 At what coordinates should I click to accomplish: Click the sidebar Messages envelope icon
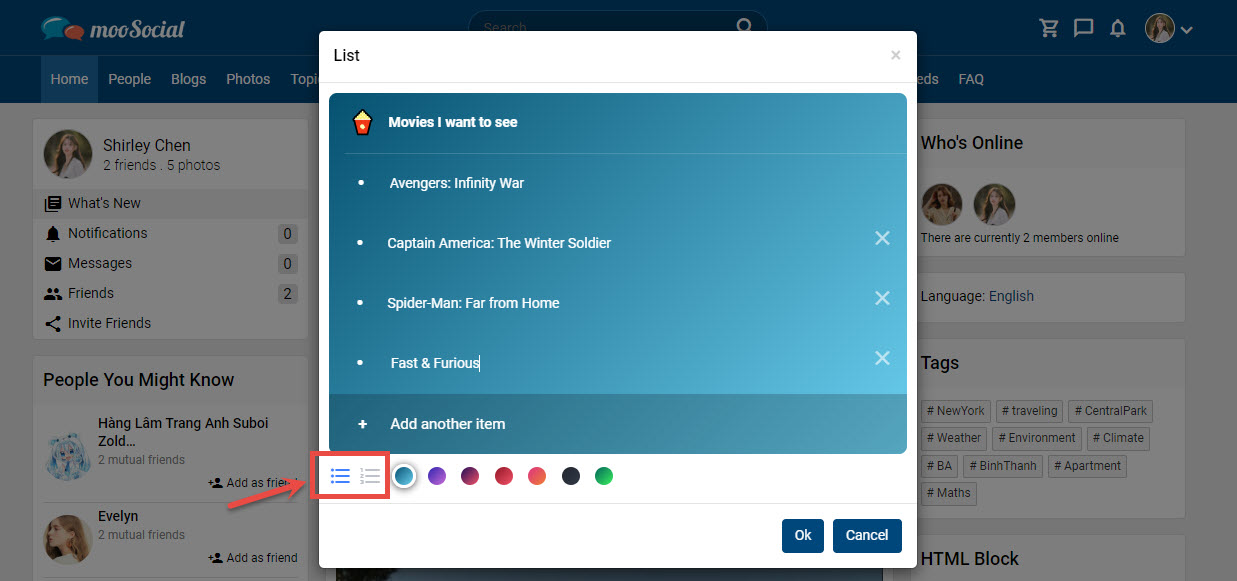[53, 264]
